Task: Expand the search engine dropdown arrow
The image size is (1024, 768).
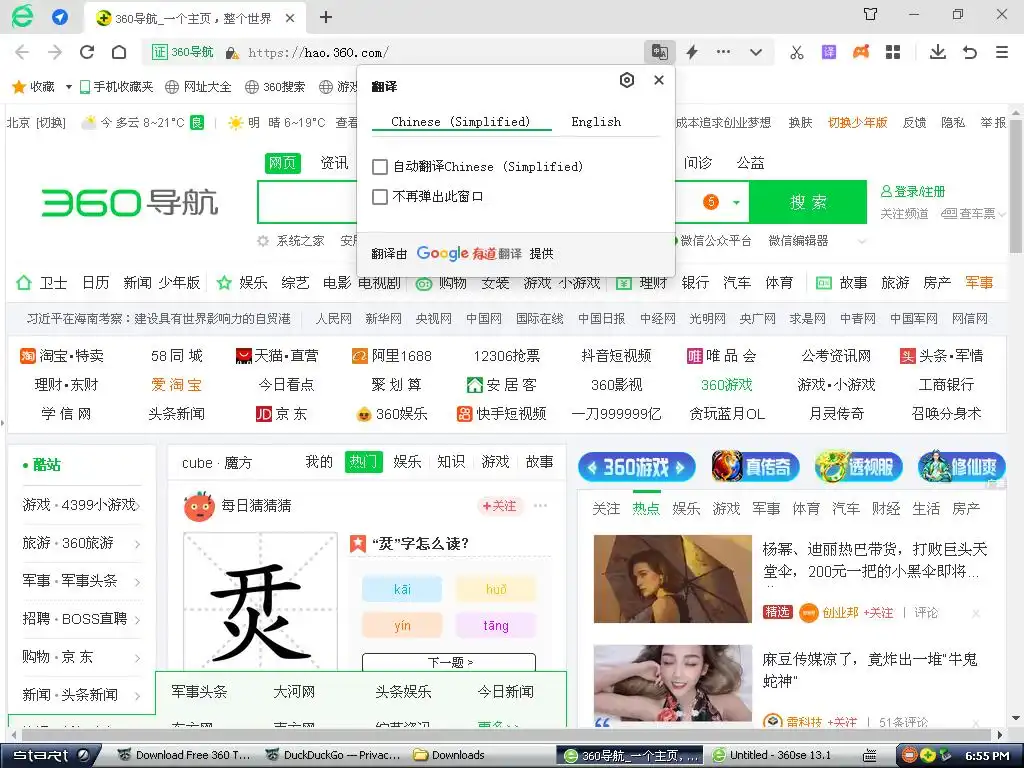Action: pyautogui.click(x=736, y=202)
